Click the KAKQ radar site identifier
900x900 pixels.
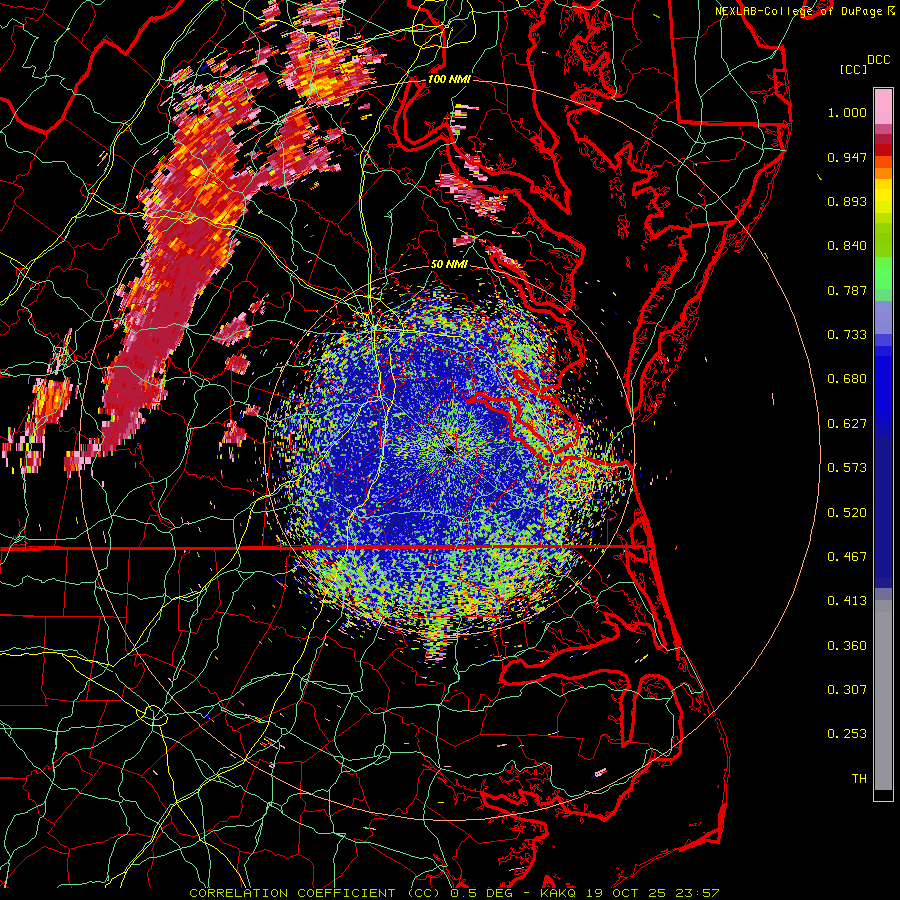(559, 893)
